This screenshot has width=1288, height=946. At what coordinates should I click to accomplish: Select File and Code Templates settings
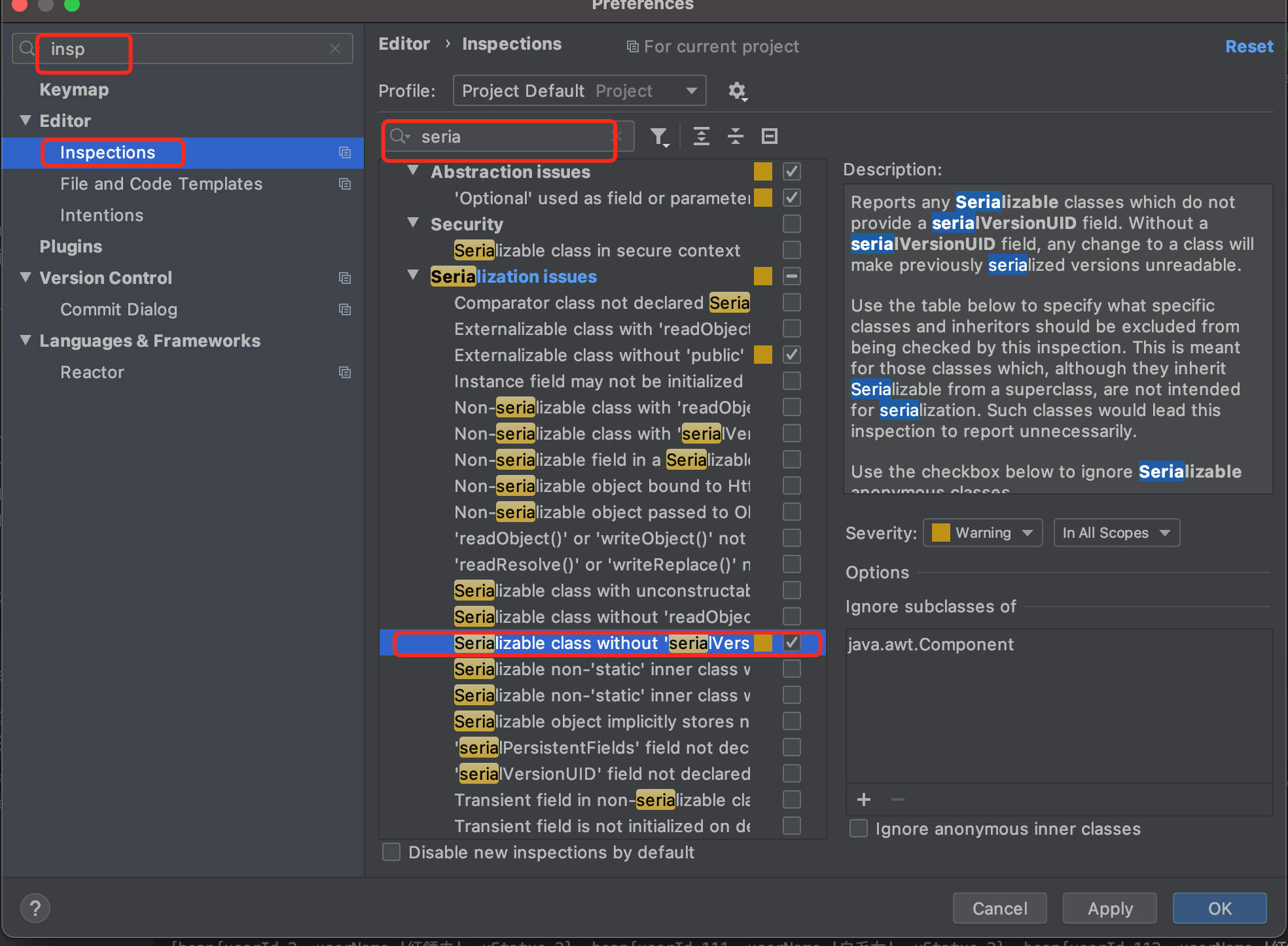click(161, 184)
